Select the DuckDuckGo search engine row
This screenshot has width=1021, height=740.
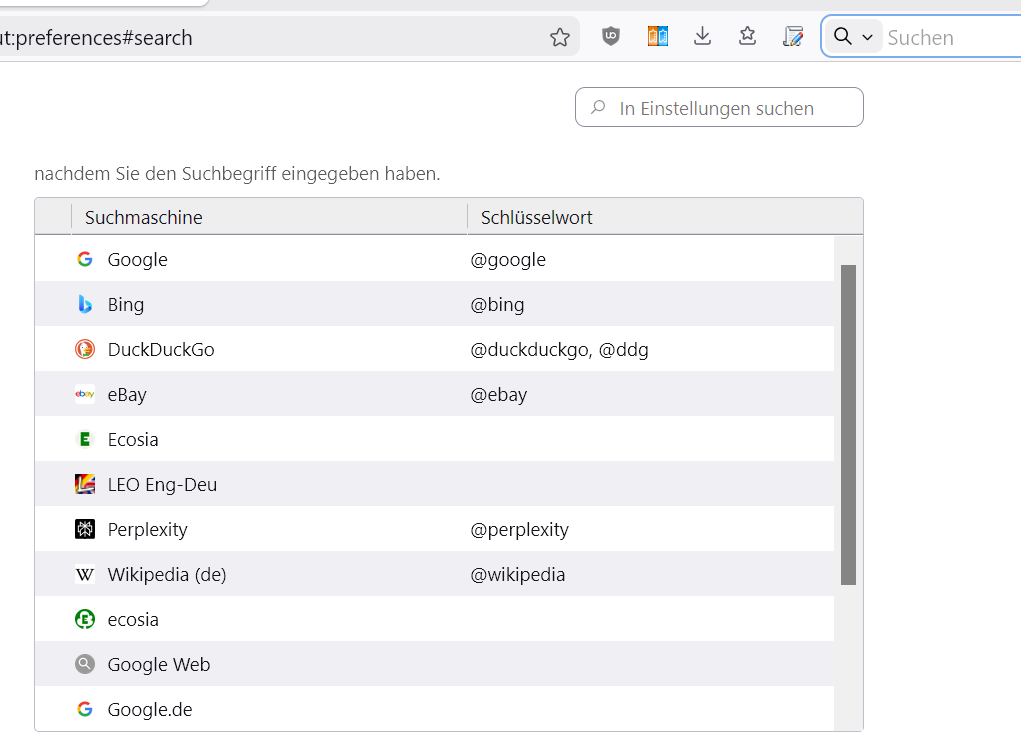(160, 349)
